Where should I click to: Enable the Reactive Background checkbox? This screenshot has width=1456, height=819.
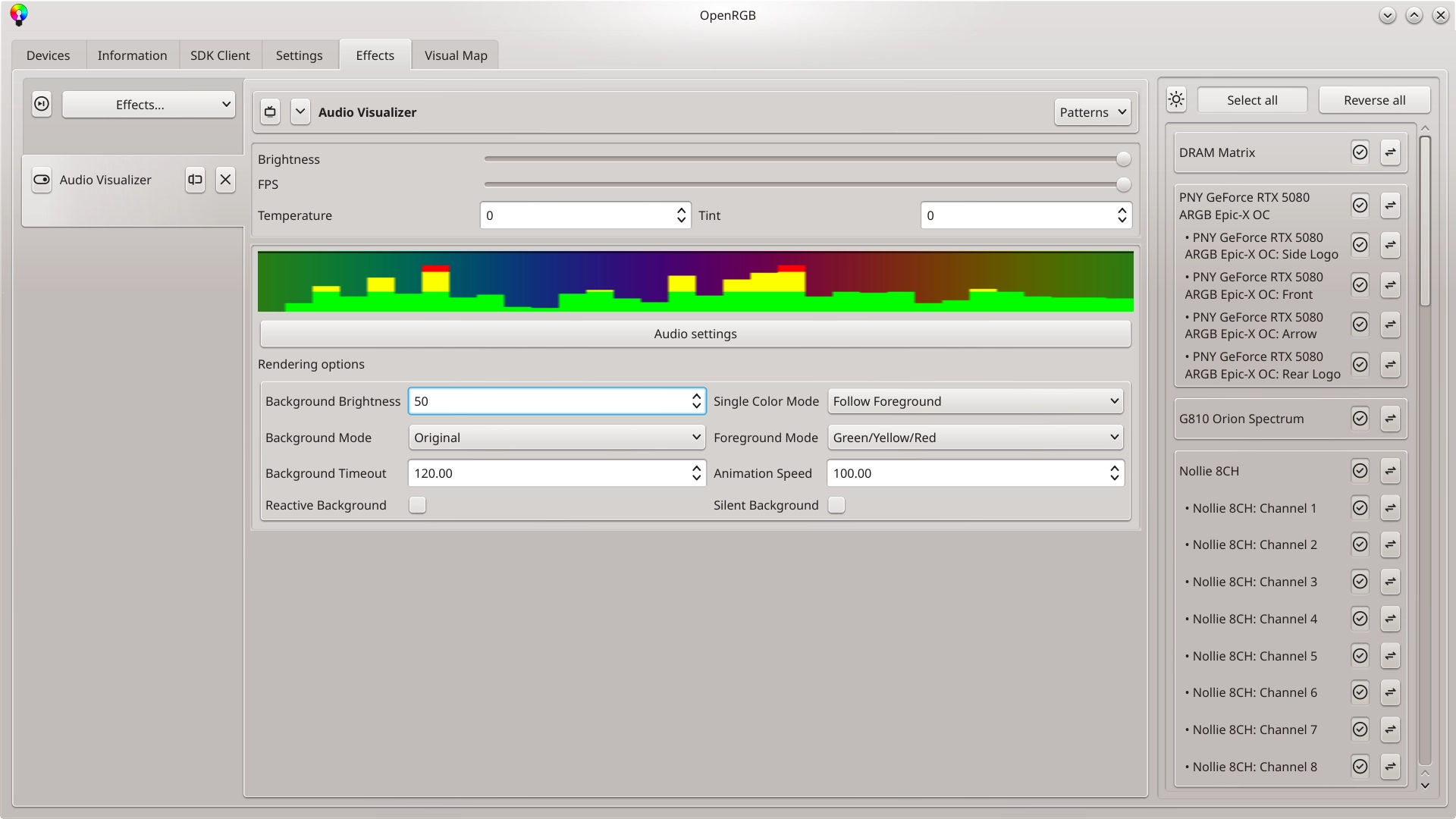(417, 505)
